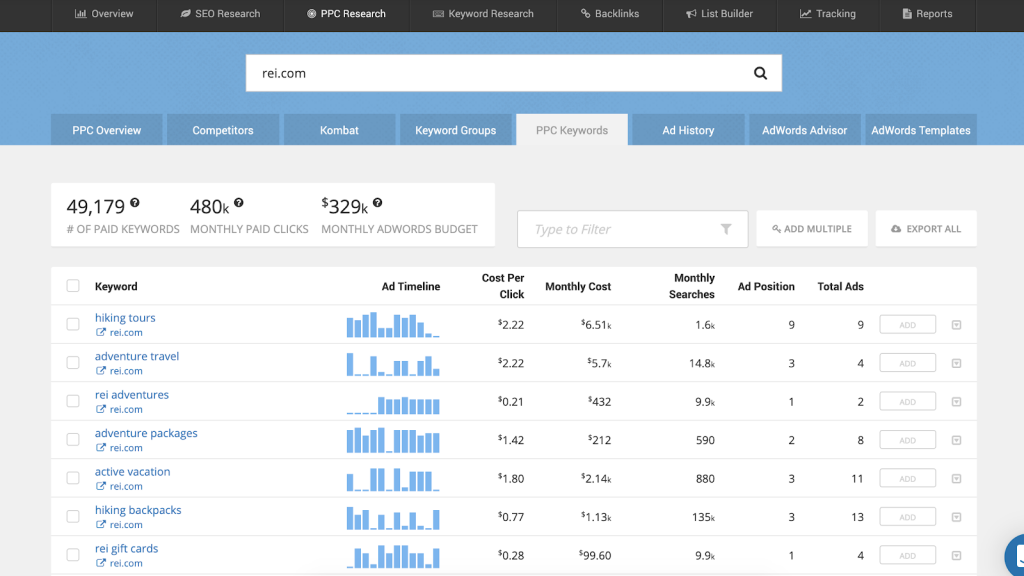
Task: Open the hiking backpacks keyword link
Action: tap(138, 510)
